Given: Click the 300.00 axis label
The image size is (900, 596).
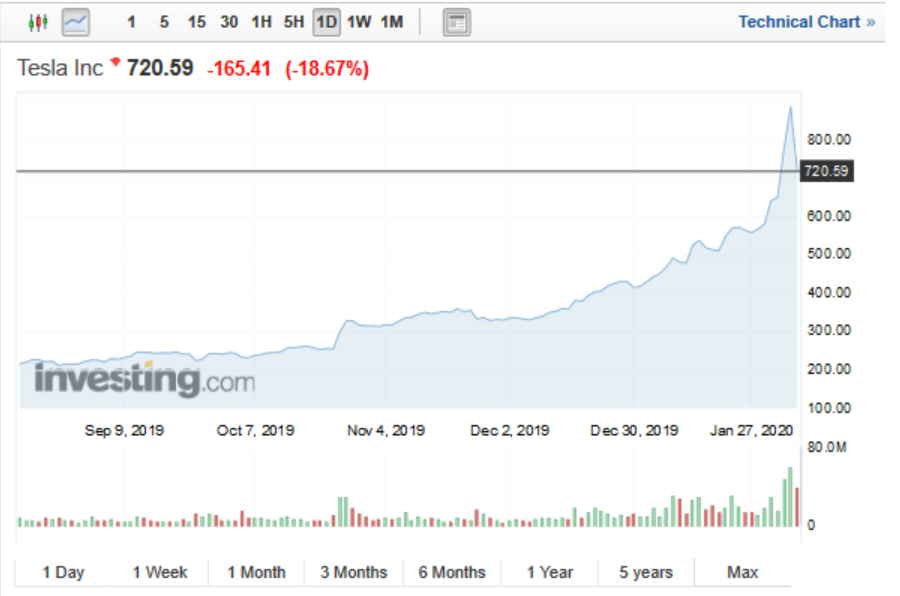Looking at the screenshot, I should coord(829,330).
